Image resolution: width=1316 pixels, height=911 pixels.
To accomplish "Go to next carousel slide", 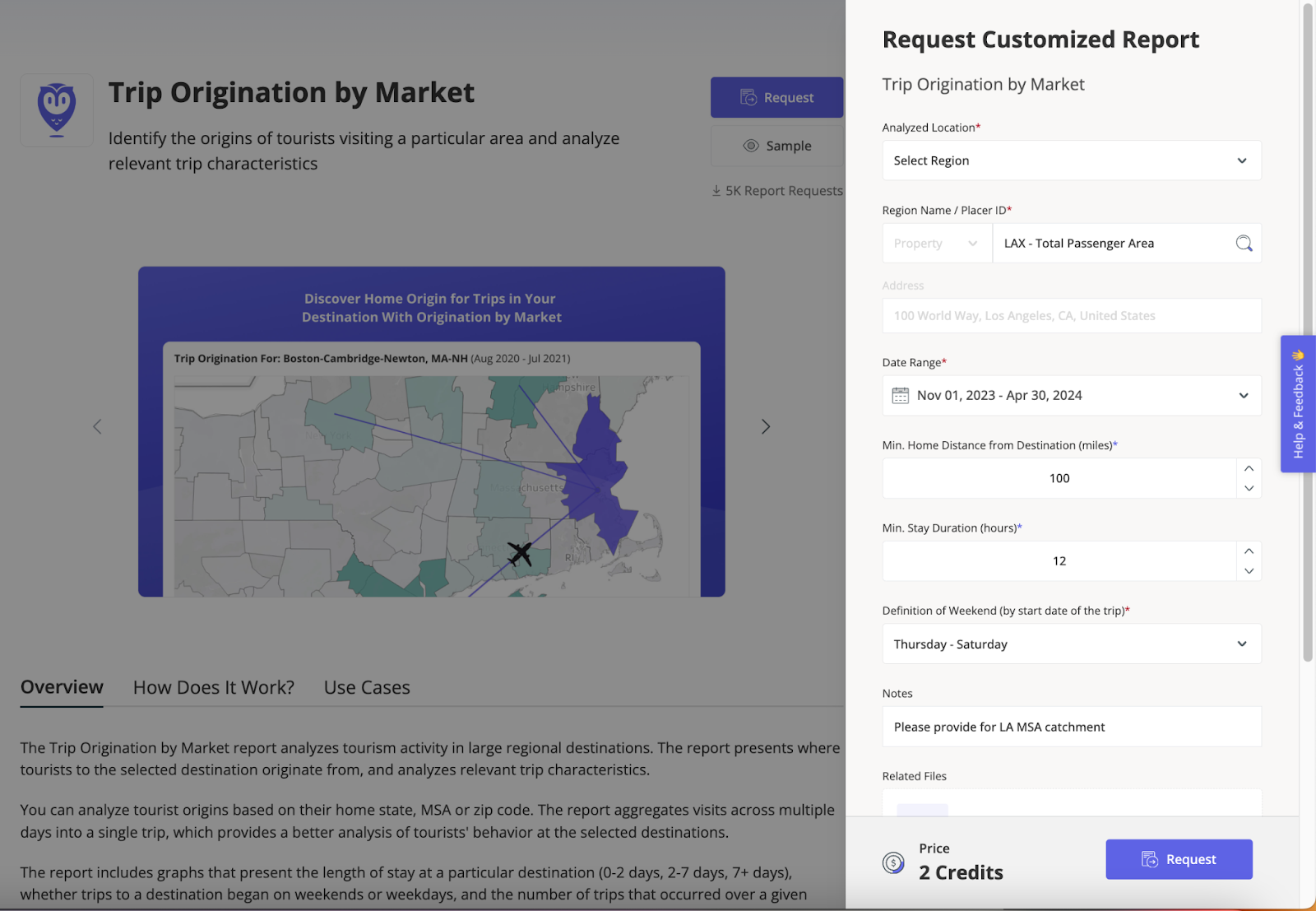I will pos(766,426).
